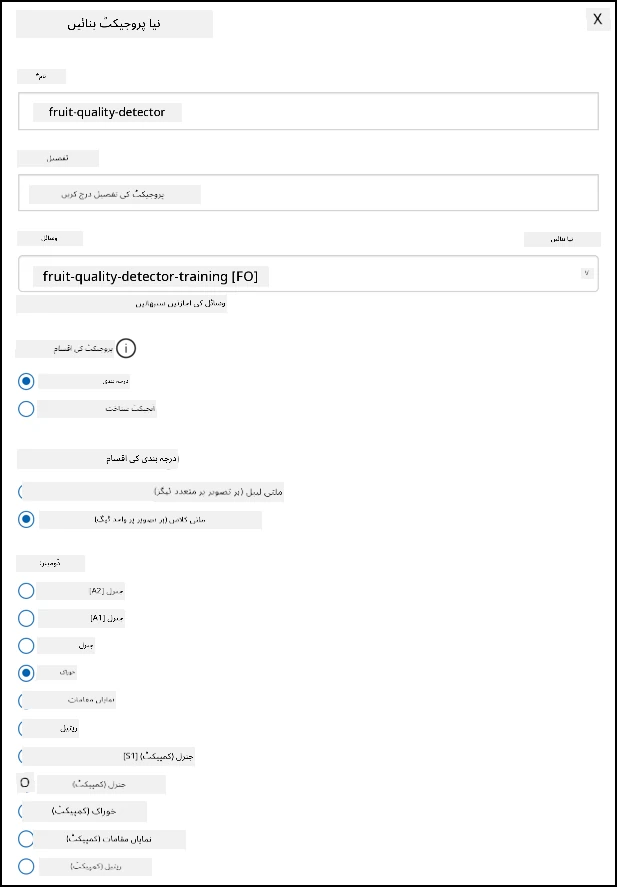Close the new project dialog with X

click(598, 19)
